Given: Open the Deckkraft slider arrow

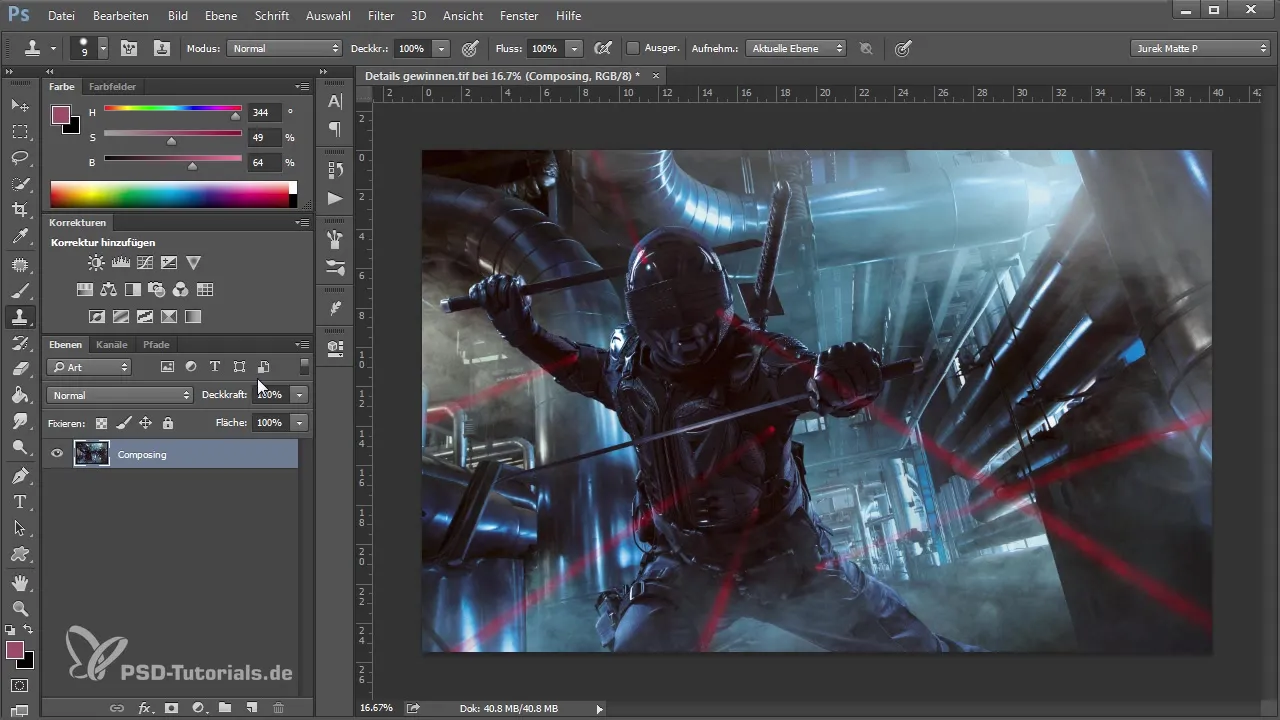Looking at the screenshot, I should [299, 395].
